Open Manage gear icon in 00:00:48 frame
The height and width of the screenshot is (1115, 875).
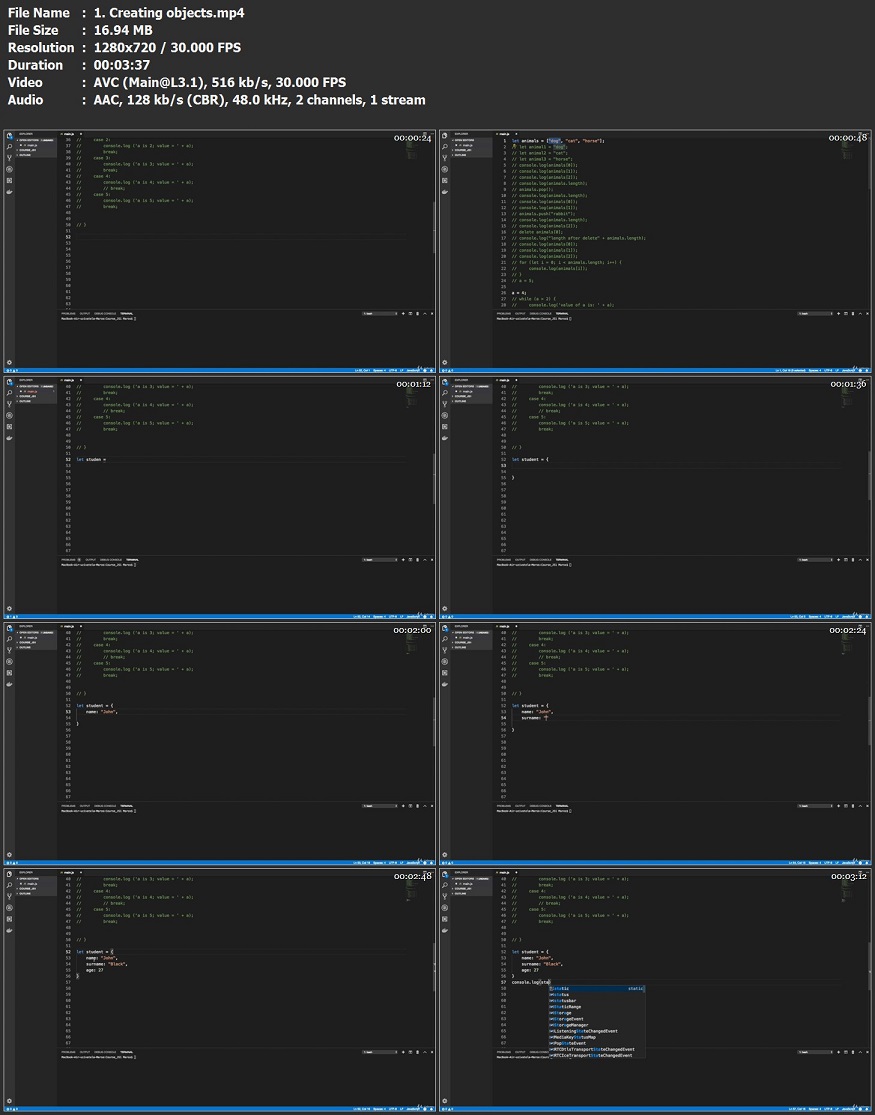tap(445, 362)
